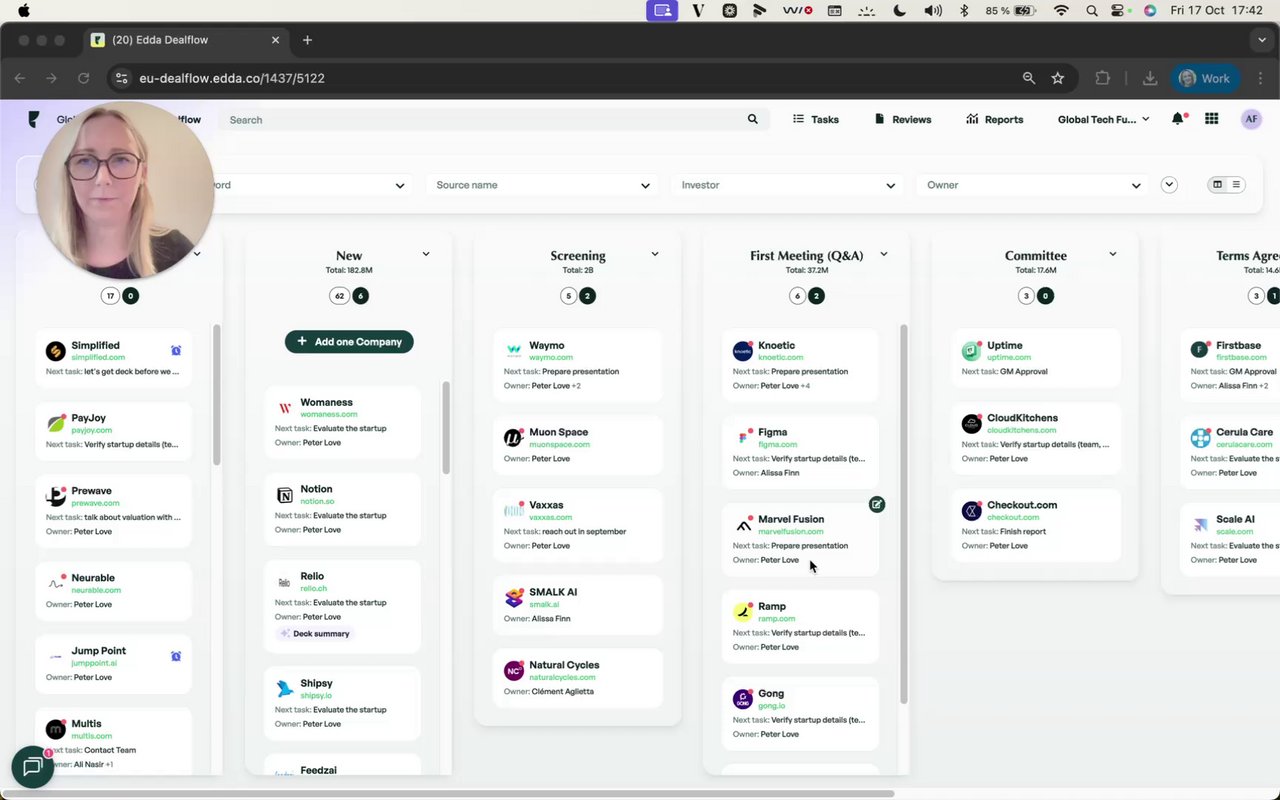
Task: Click the Waymo company logo
Action: [514, 351]
